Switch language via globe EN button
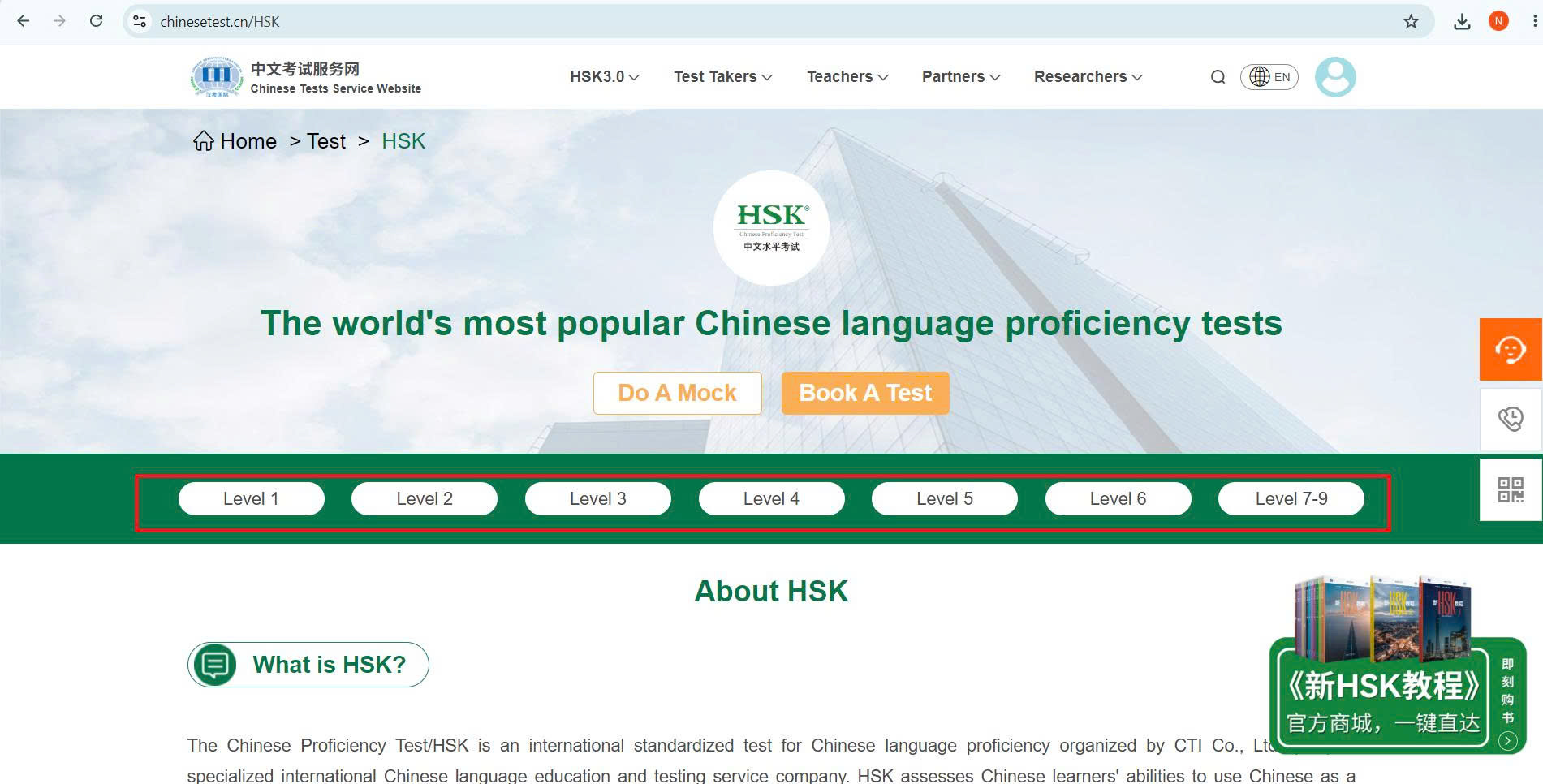 point(1269,77)
